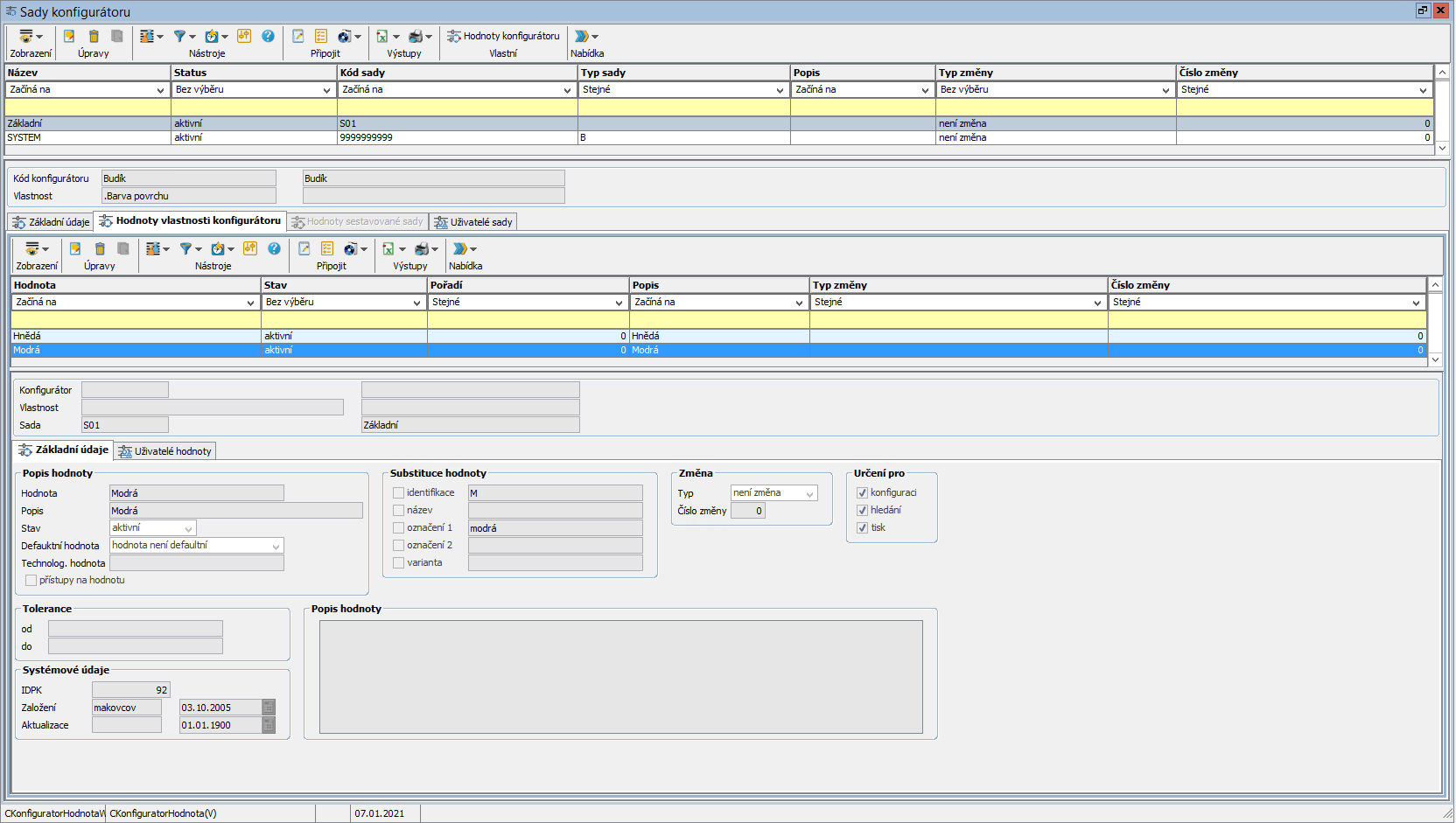Click the trash delete icon in top toolbar
The width and height of the screenshot is (1456, 823).
pos(94,36)
